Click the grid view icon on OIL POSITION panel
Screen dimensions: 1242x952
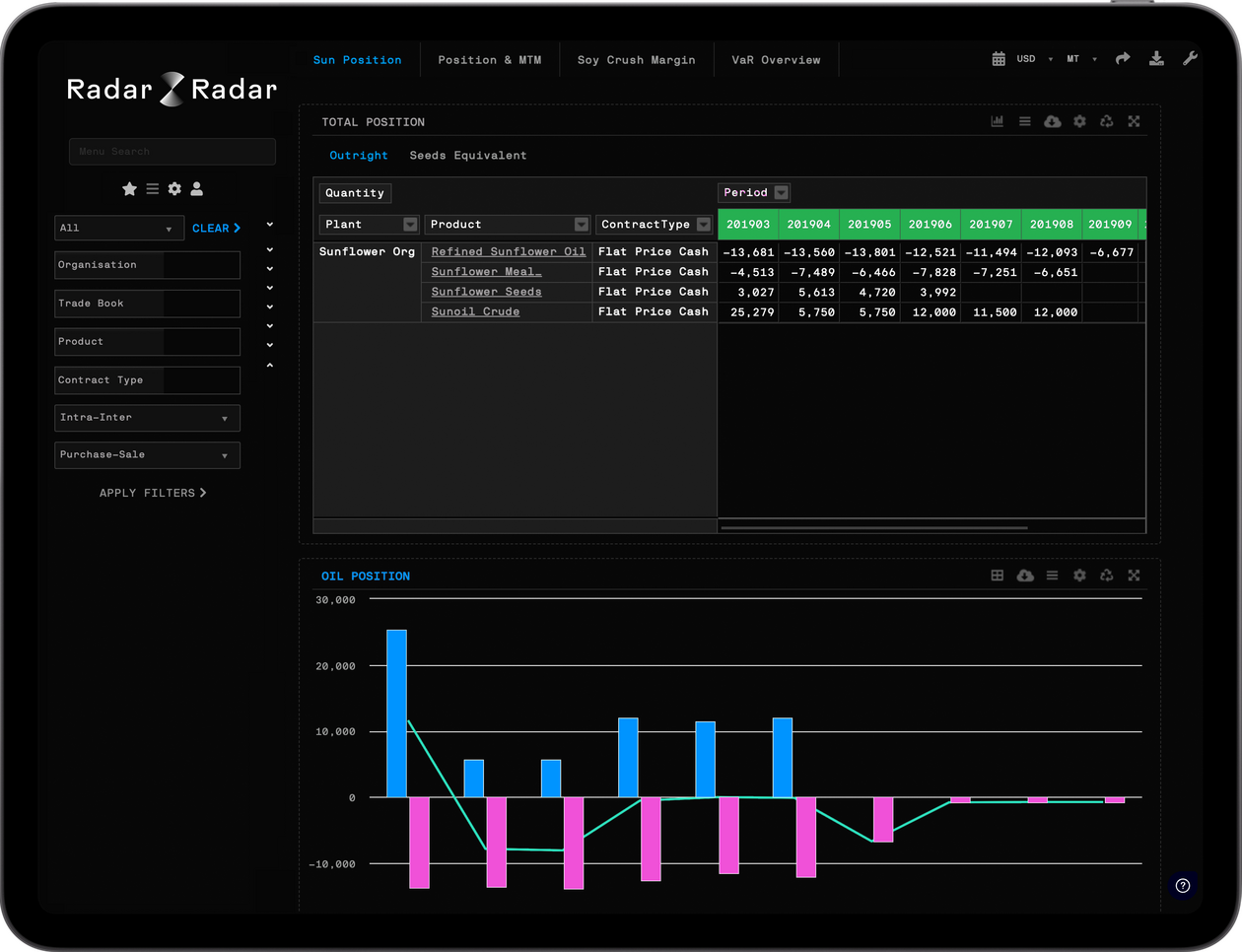point(997,575)
